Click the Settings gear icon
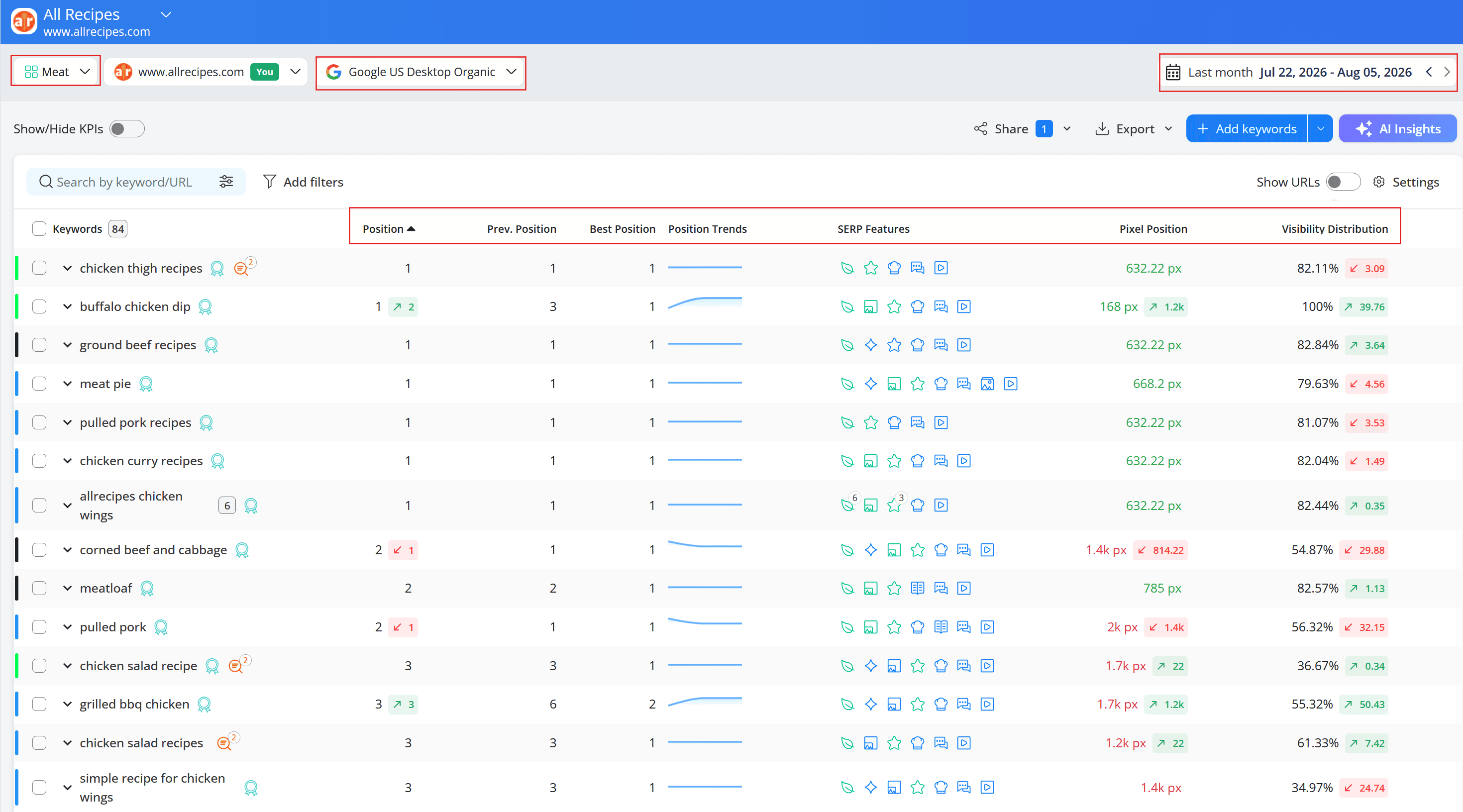Viewport: 1463px width, 812px height. [1378, 182]
